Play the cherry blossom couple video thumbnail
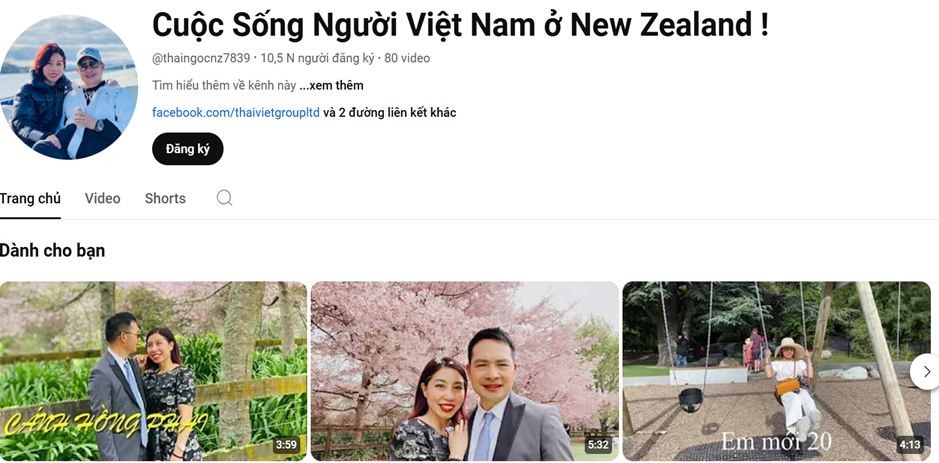Screen dimensions: 939x463 465,371
